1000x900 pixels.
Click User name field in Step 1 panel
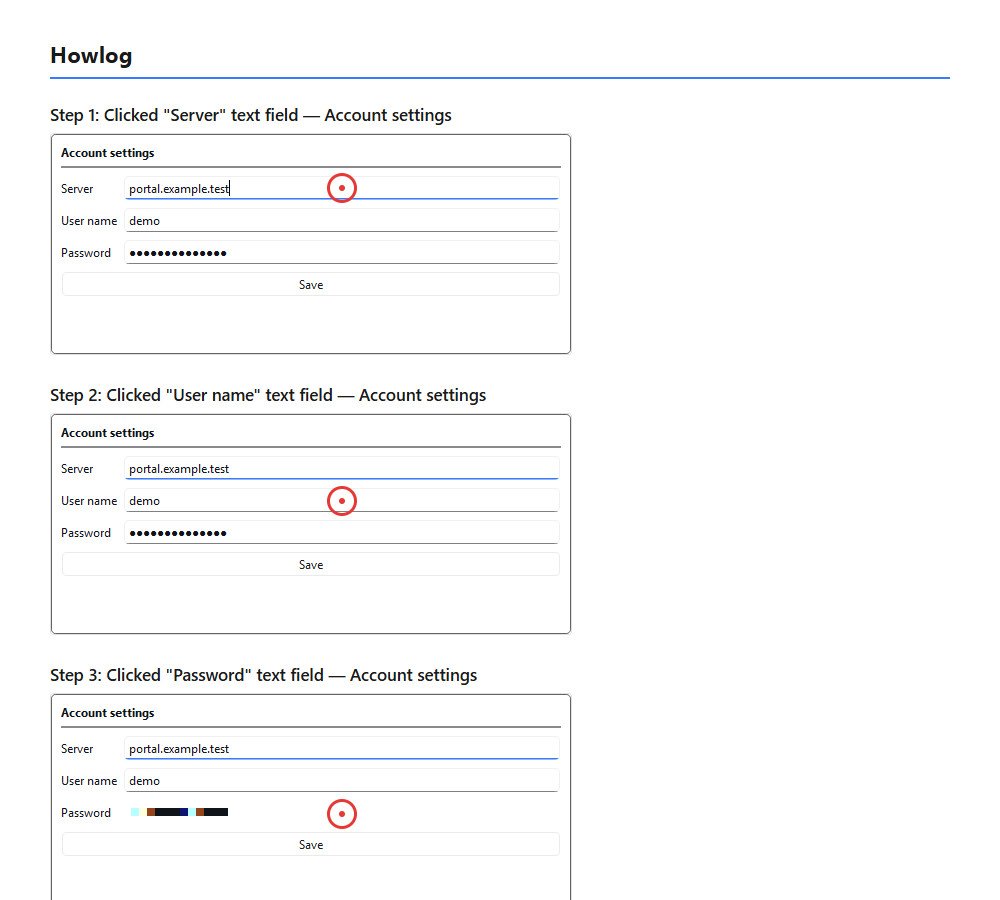(x=342, y=220)
